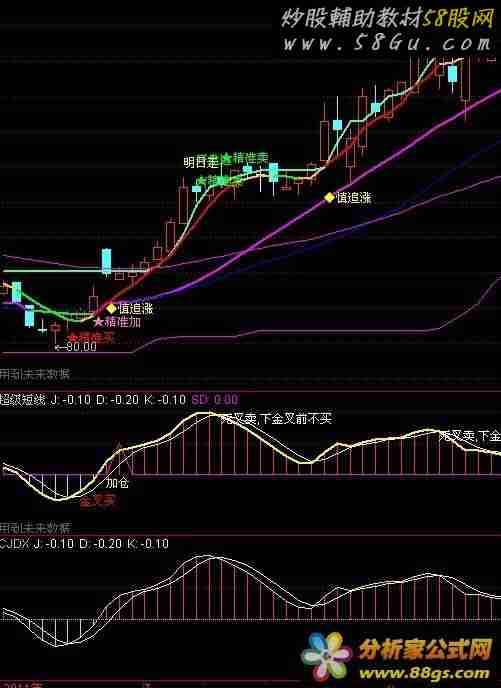Click the colorful flower logo of 分析家公式网
The image size is (501, 688).
[326, 657]
